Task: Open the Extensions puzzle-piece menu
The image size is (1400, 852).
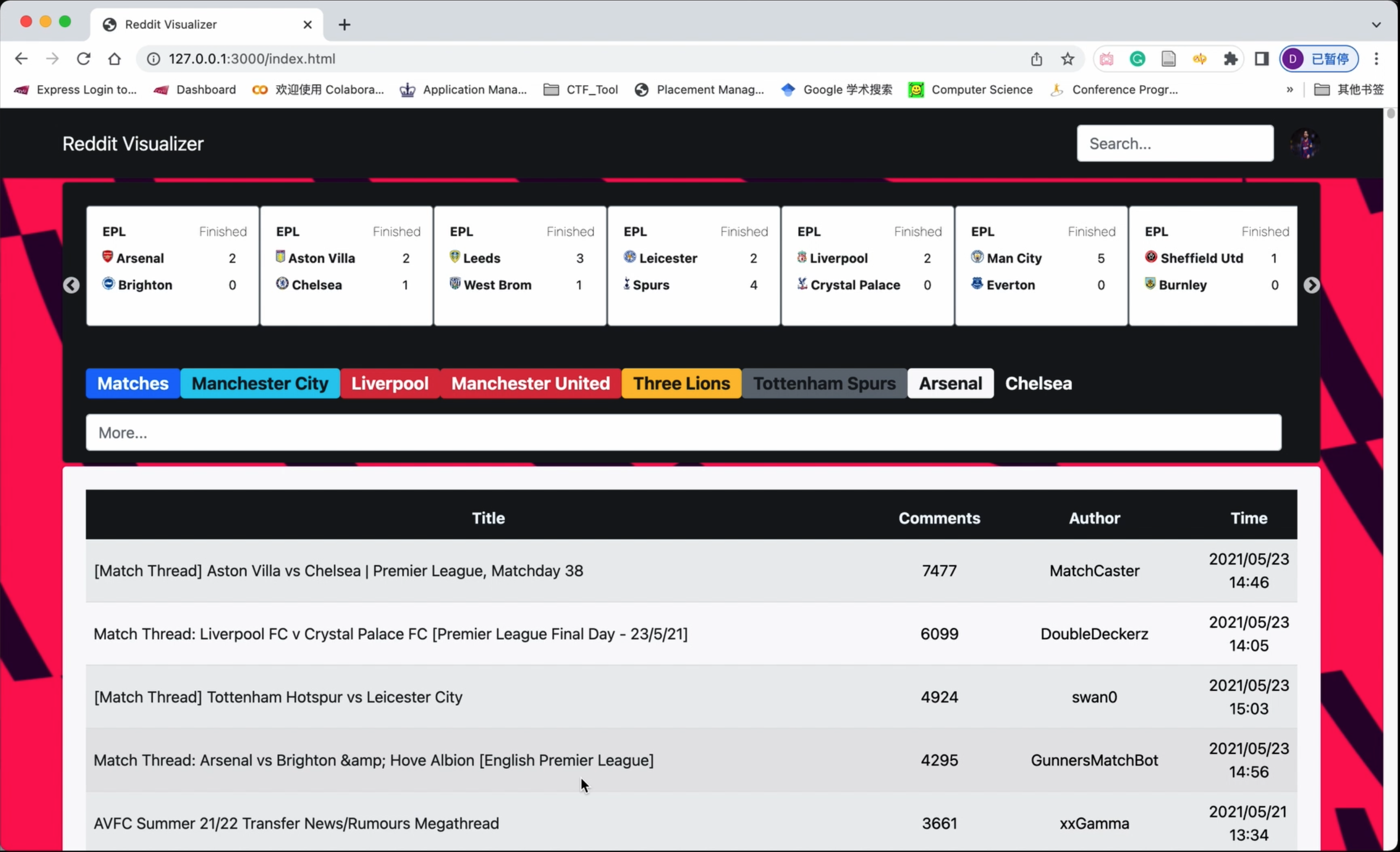Action: (1231, 58)
